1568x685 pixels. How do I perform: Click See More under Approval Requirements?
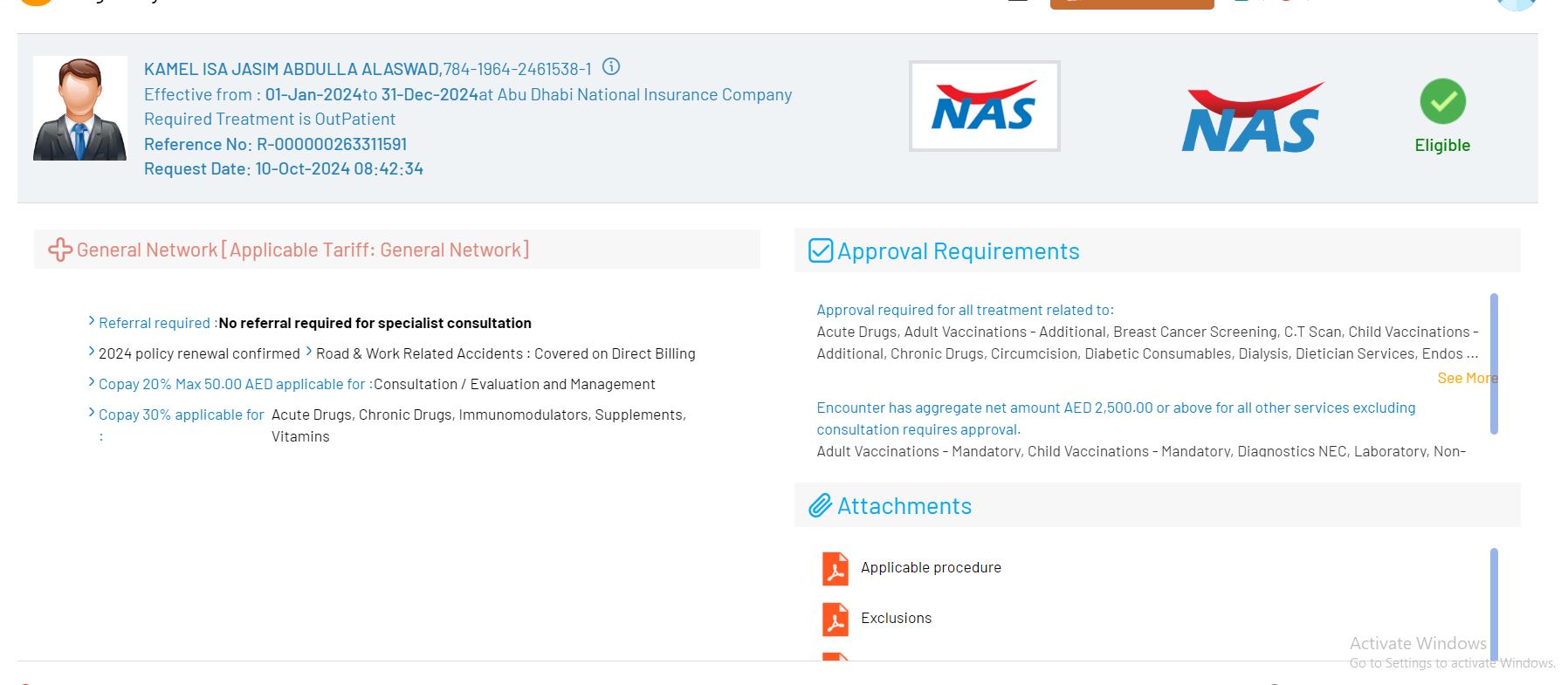pos(1468,378)
